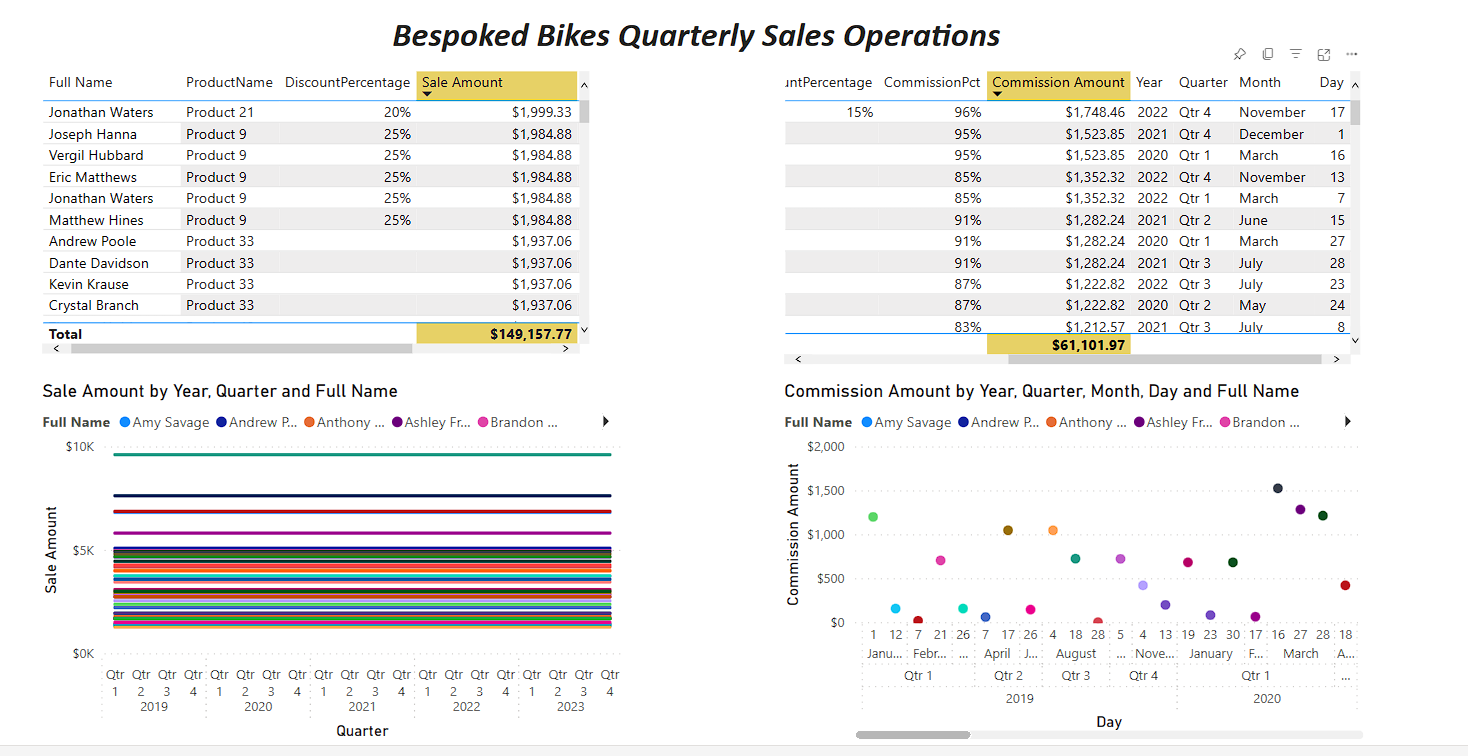1468x756 pixels.
Task: Show more legend entries in Commission Amount chart
Action: [1348, 422]
